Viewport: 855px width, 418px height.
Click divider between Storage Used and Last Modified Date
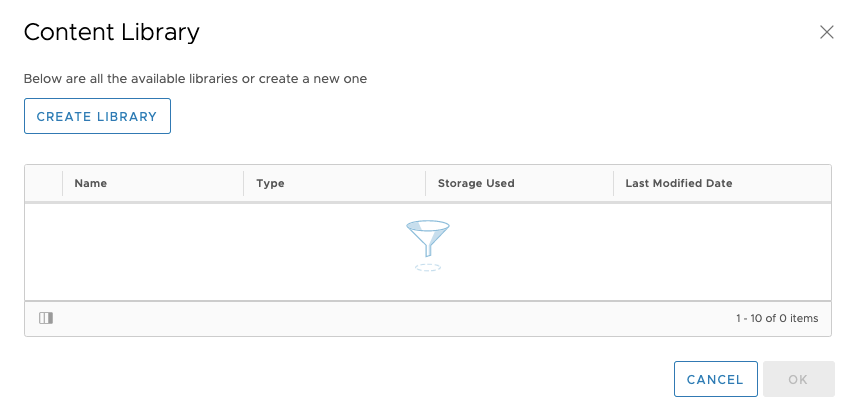[x=613, y=184]
